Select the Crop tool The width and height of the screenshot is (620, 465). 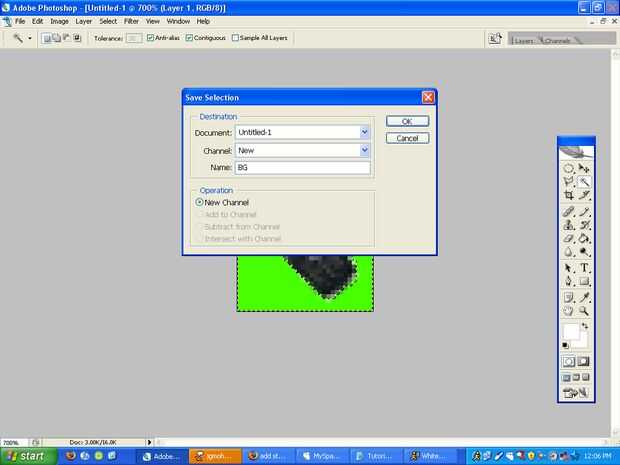pos(569,195)
